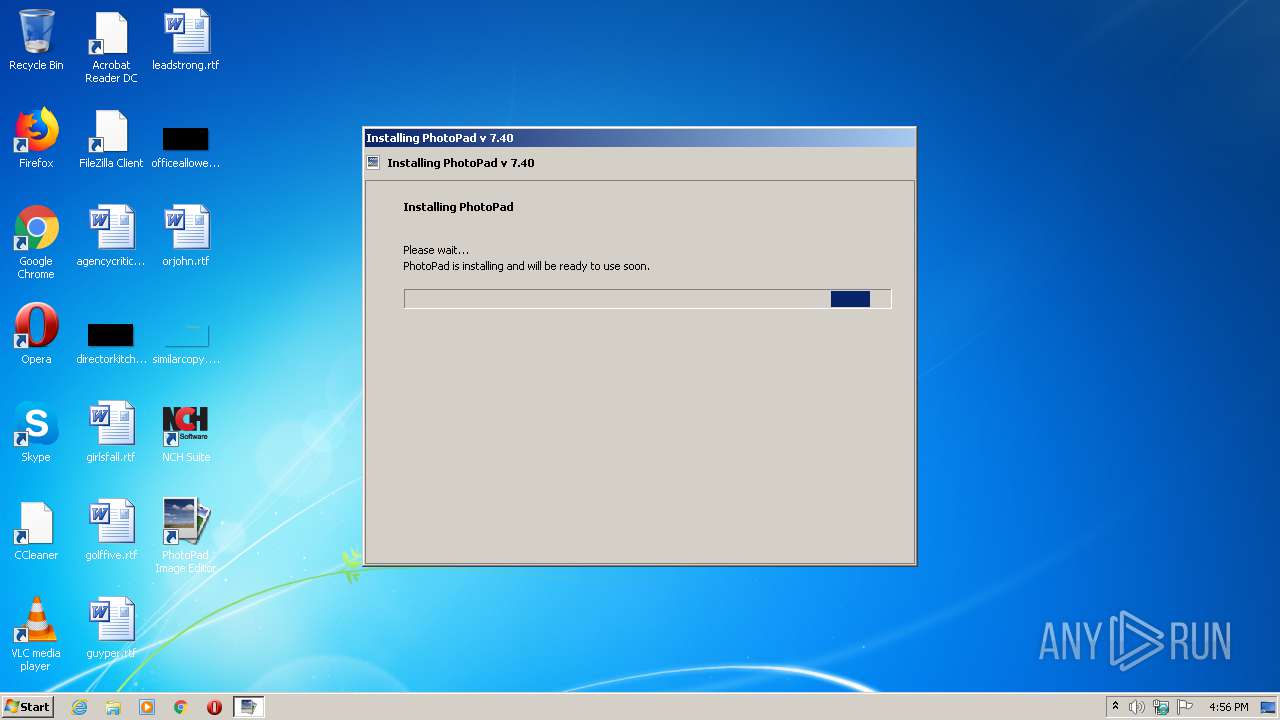The width and height of the screenshot is (1280, 720).
Task: Select agencycritic... document icon
Action: pyautogui.click(x=111, y=236)
